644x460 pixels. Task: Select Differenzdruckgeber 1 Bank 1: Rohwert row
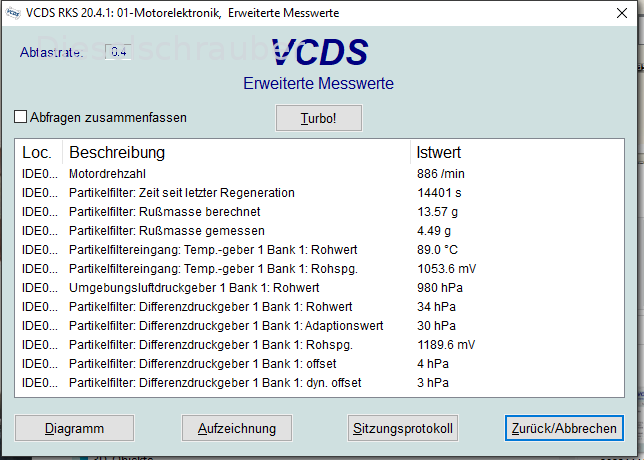pos(320,307)
